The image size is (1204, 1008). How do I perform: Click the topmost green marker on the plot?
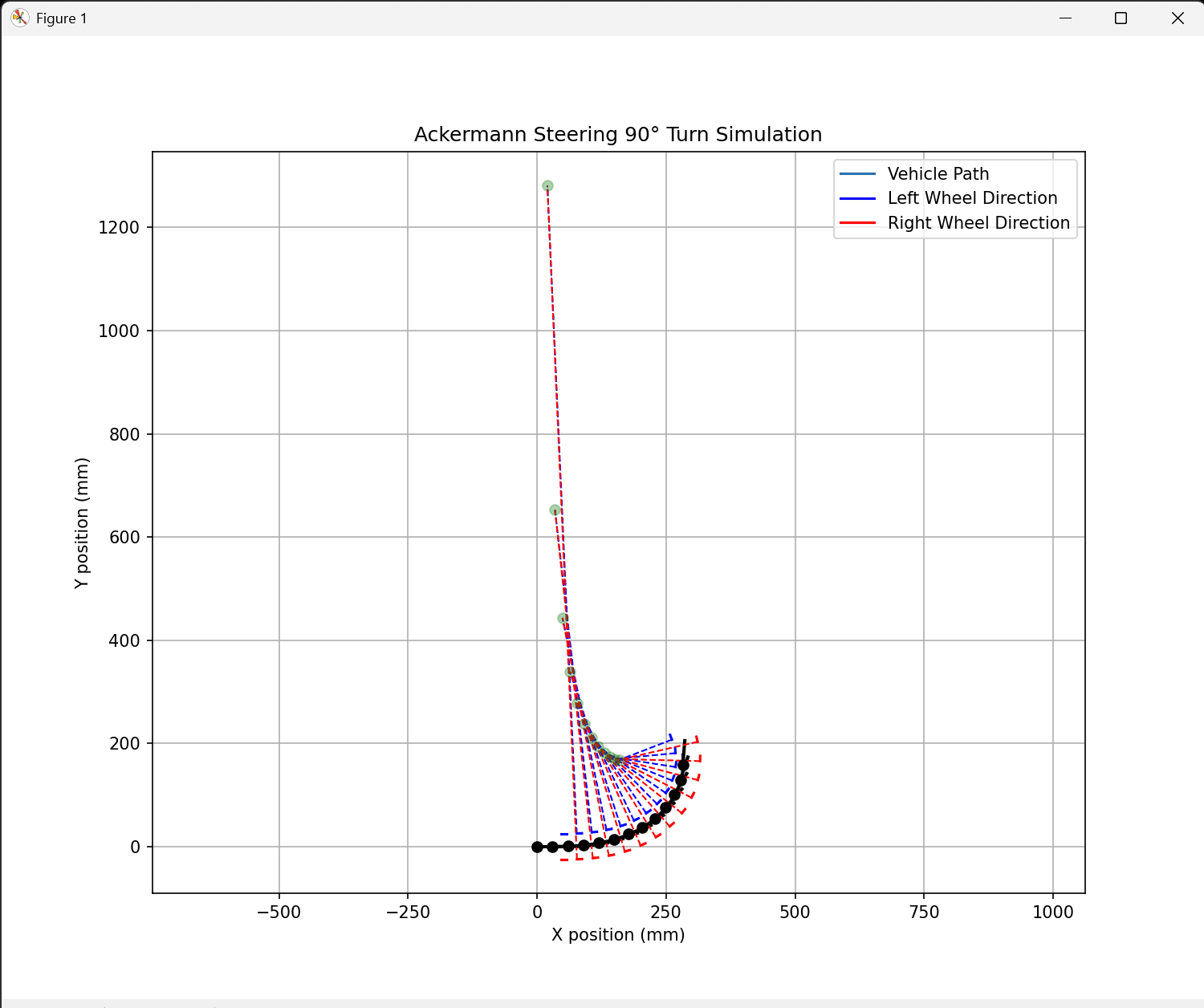coord(547,186)
